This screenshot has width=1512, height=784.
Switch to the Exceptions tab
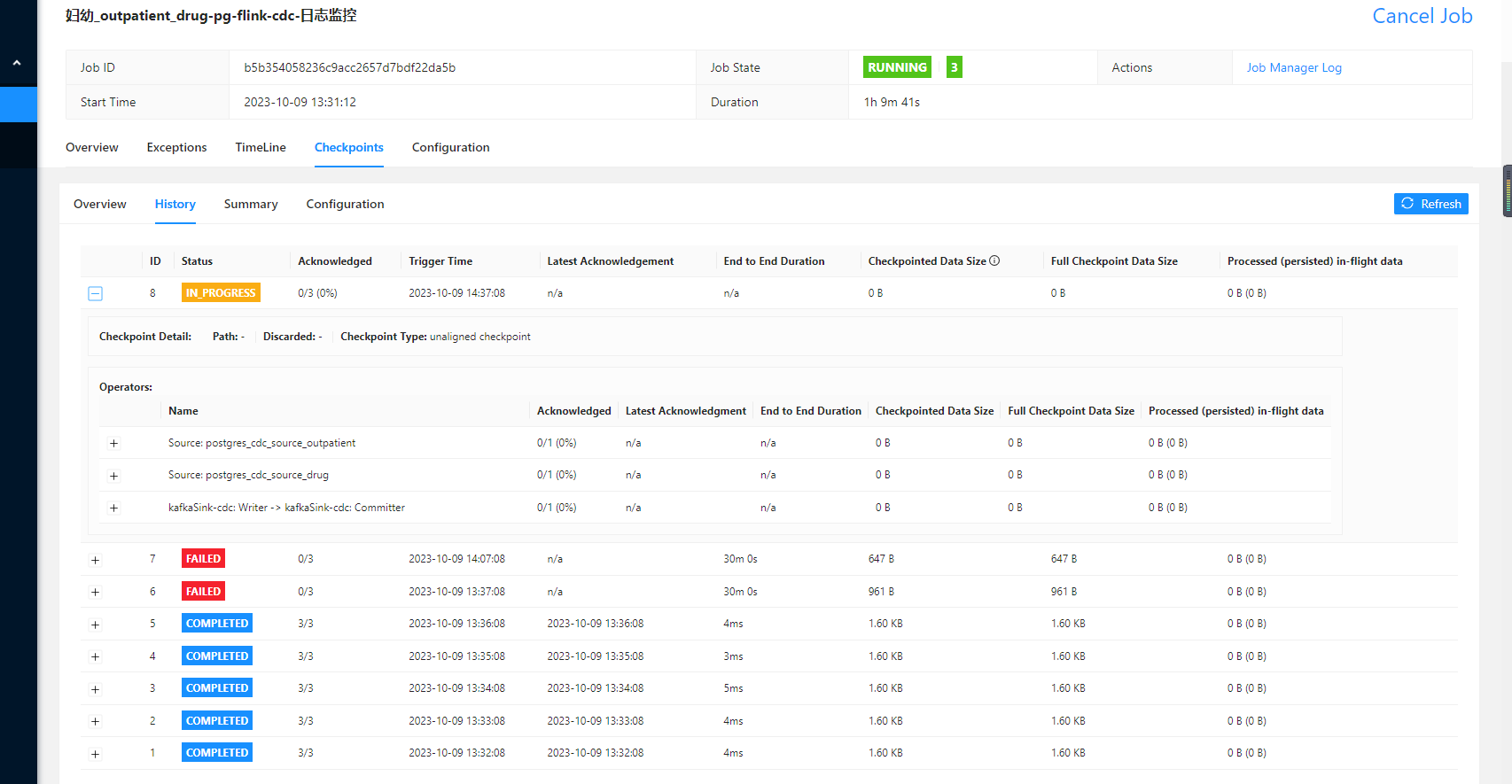point(176,147)
